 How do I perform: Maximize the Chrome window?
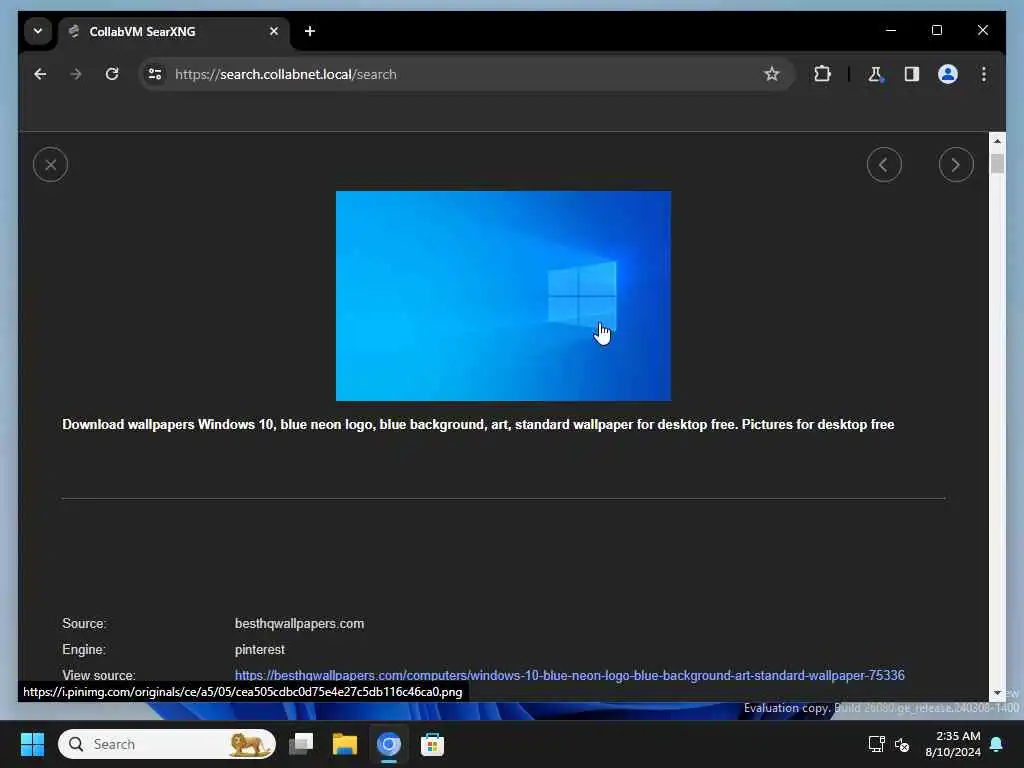click(x=936, y=30)
